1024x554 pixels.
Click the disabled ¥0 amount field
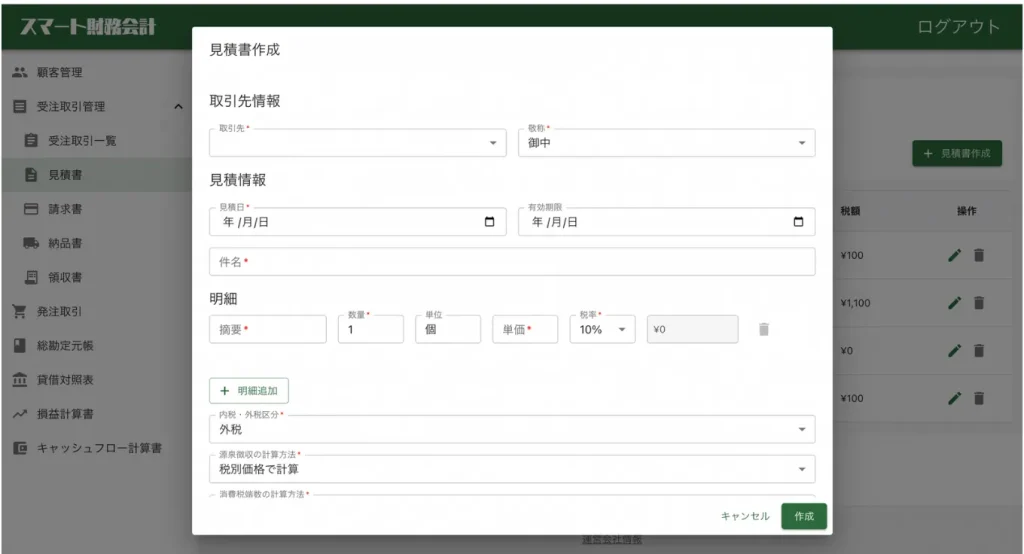(692, 329)
